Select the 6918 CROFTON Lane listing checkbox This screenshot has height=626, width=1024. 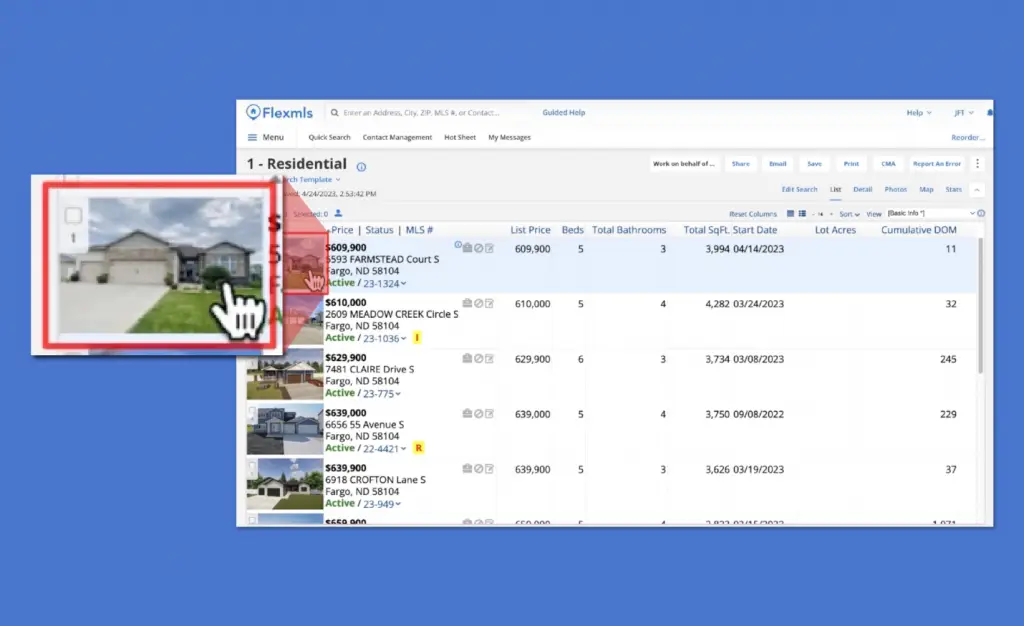coord(252,466)
